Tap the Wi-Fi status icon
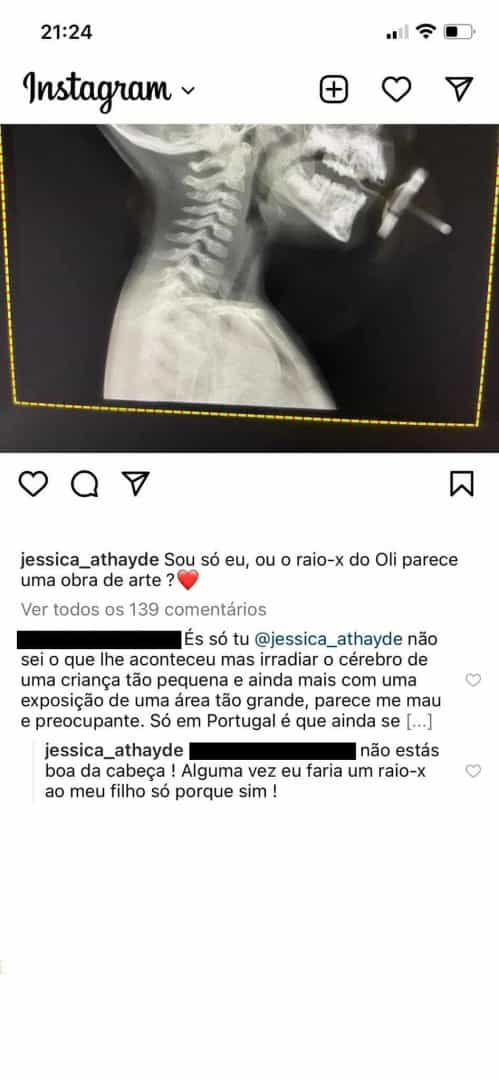This screenshot has height=1080, width=499. point(427,32)
